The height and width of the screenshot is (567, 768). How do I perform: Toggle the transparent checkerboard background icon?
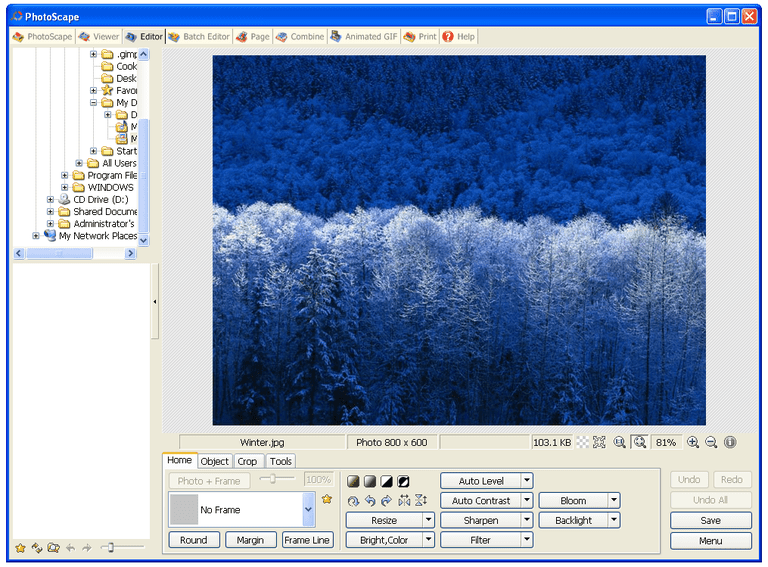click(x=582, y=442)
